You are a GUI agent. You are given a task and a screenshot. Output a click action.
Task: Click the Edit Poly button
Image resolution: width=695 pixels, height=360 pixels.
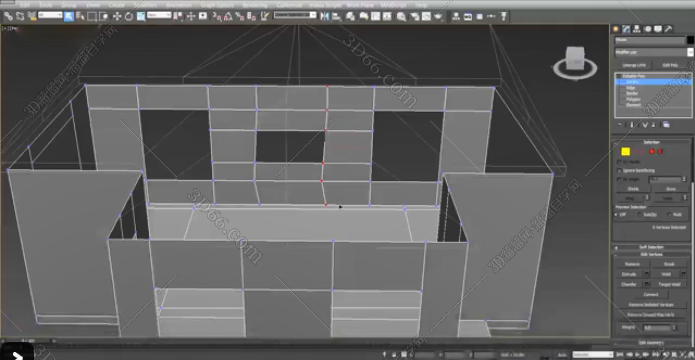(670, 65)
